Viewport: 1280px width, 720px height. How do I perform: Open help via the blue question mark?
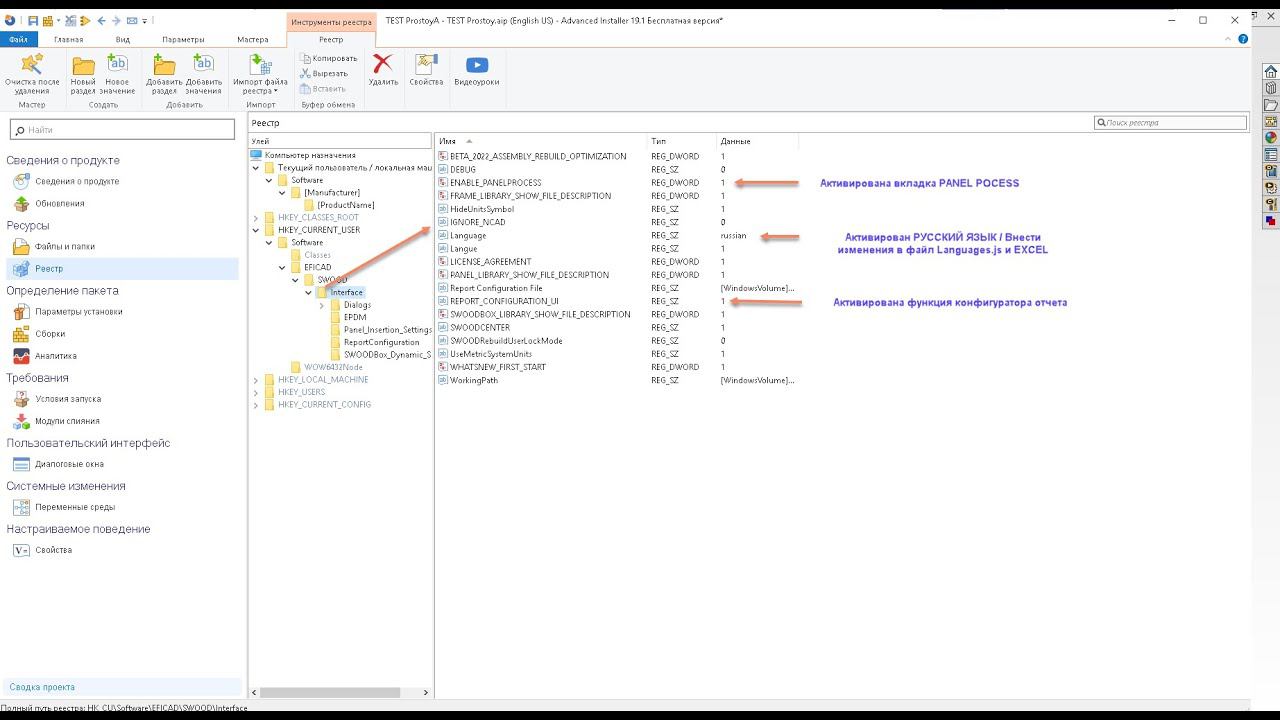tap(1243, 39)
